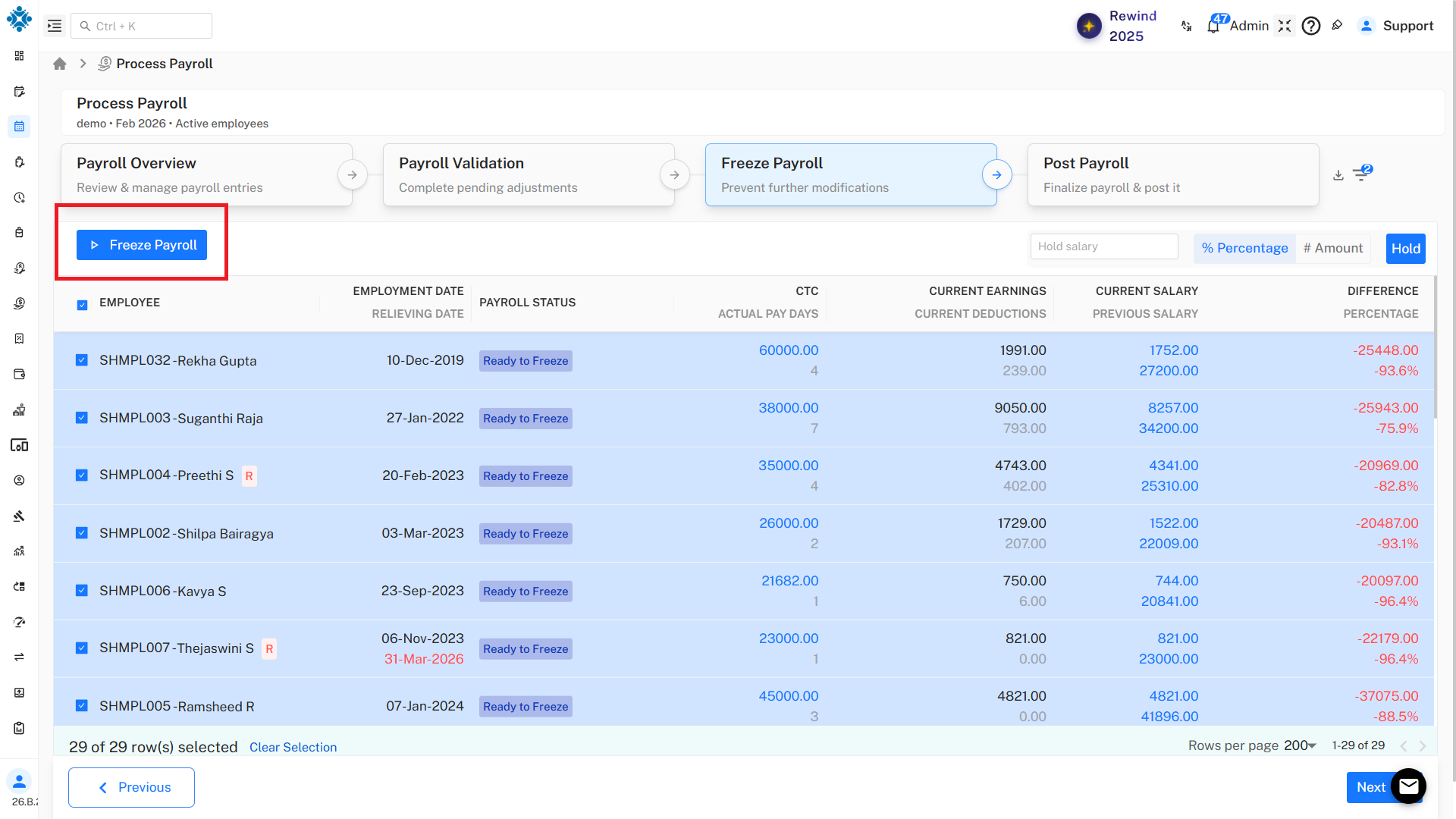Select the Freeze Payroll step tab
The height and width of the screenshot is (819, 1456).
click(x=851, y=174)
